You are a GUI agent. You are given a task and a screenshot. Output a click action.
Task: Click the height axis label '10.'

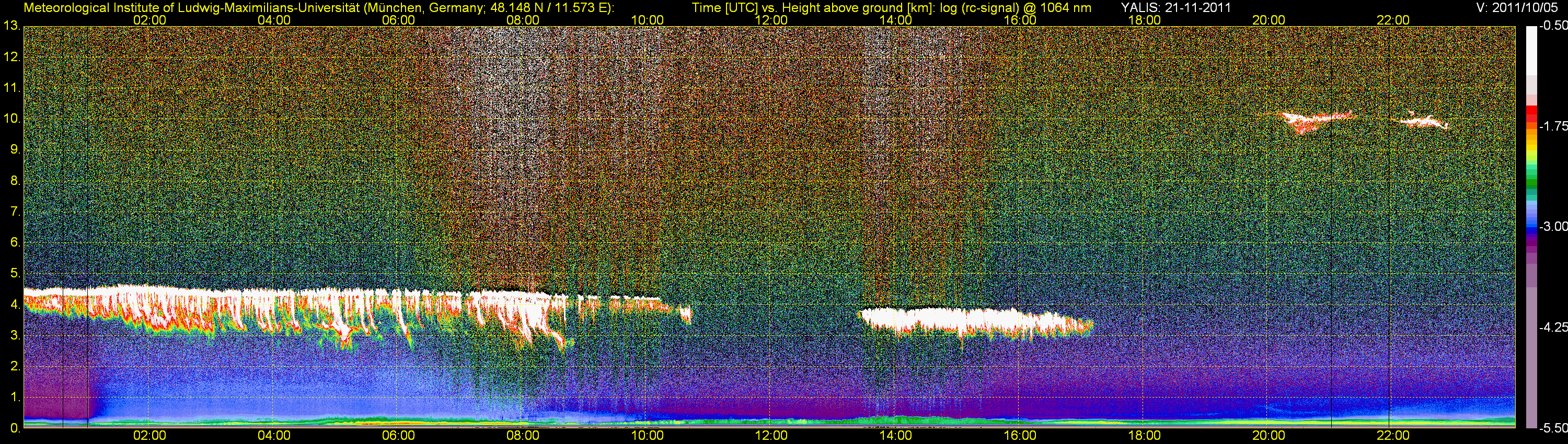tap(11, 119)
